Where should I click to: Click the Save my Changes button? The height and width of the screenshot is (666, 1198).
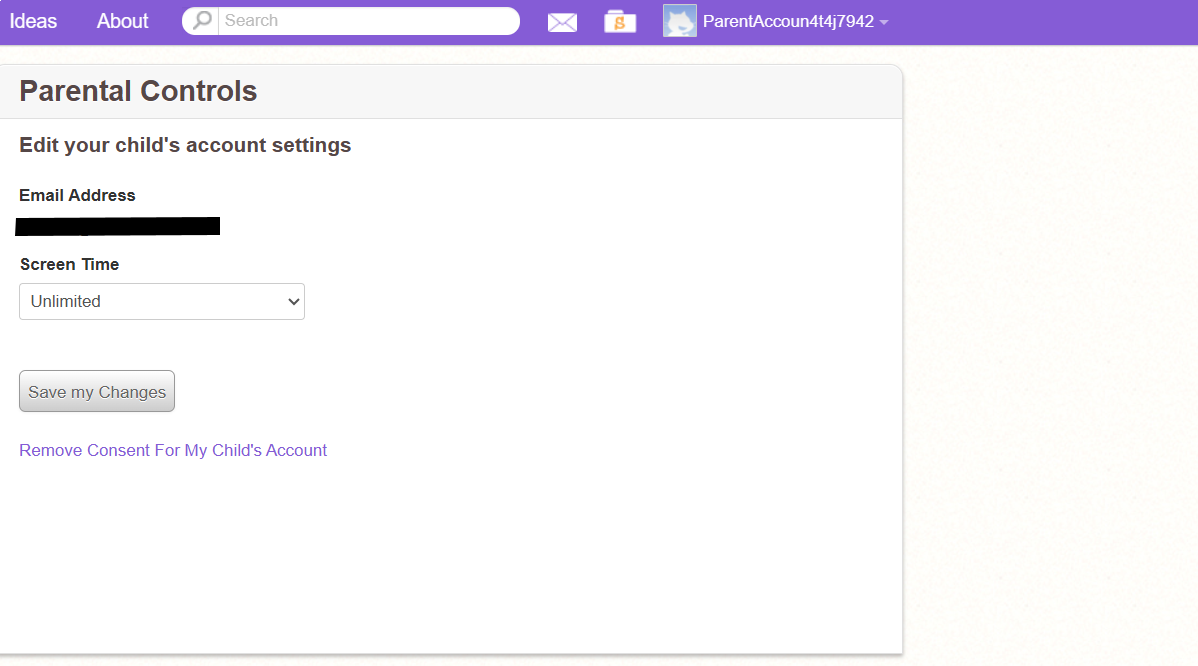pyautogui.click(x=96, y=391)
